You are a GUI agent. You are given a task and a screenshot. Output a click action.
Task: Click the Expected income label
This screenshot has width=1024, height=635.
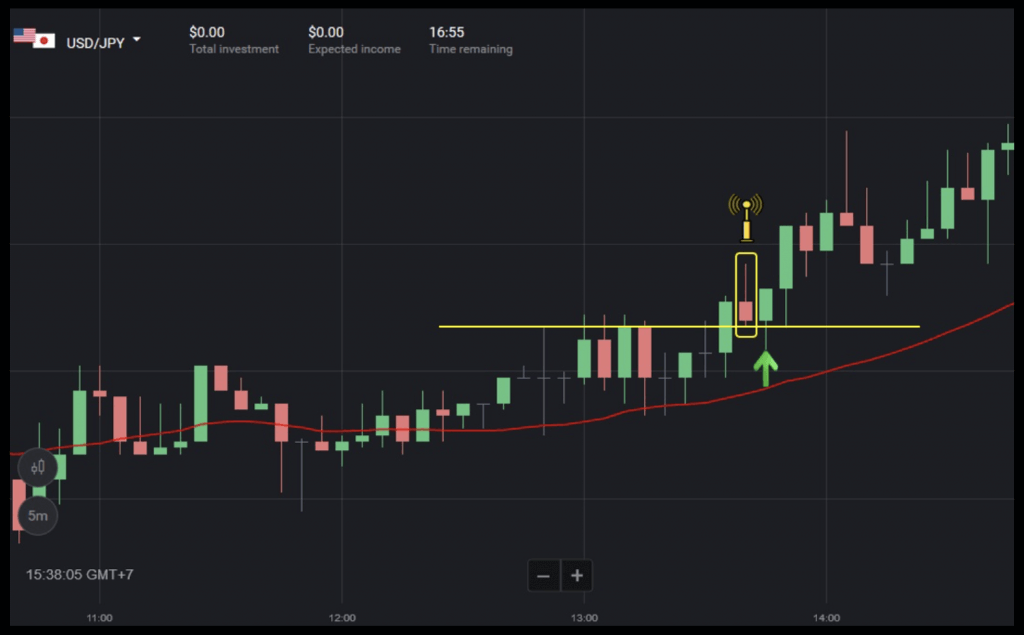click(355, 49)
